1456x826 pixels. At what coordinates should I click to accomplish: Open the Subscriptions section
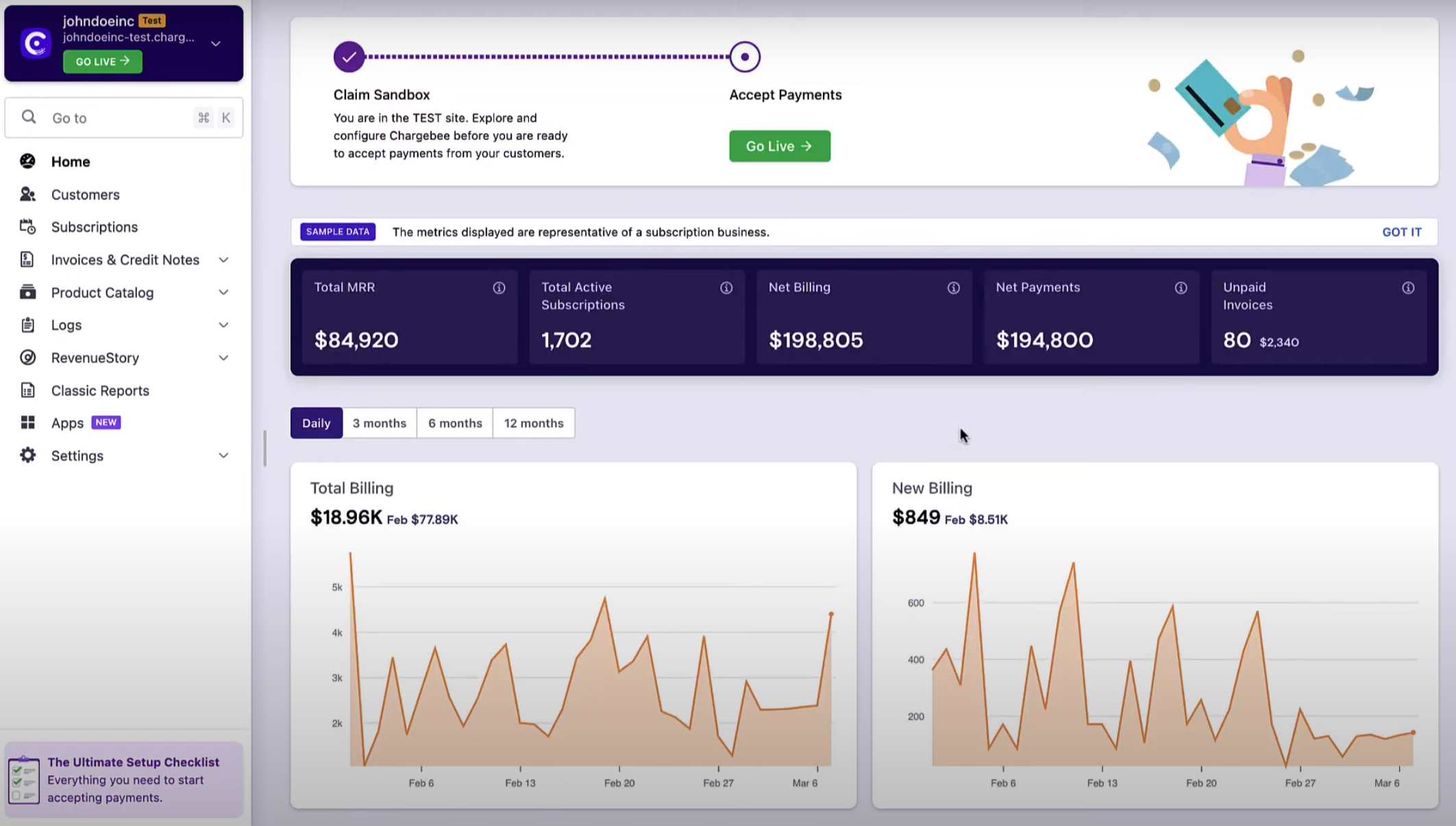(x=27, y=227)
